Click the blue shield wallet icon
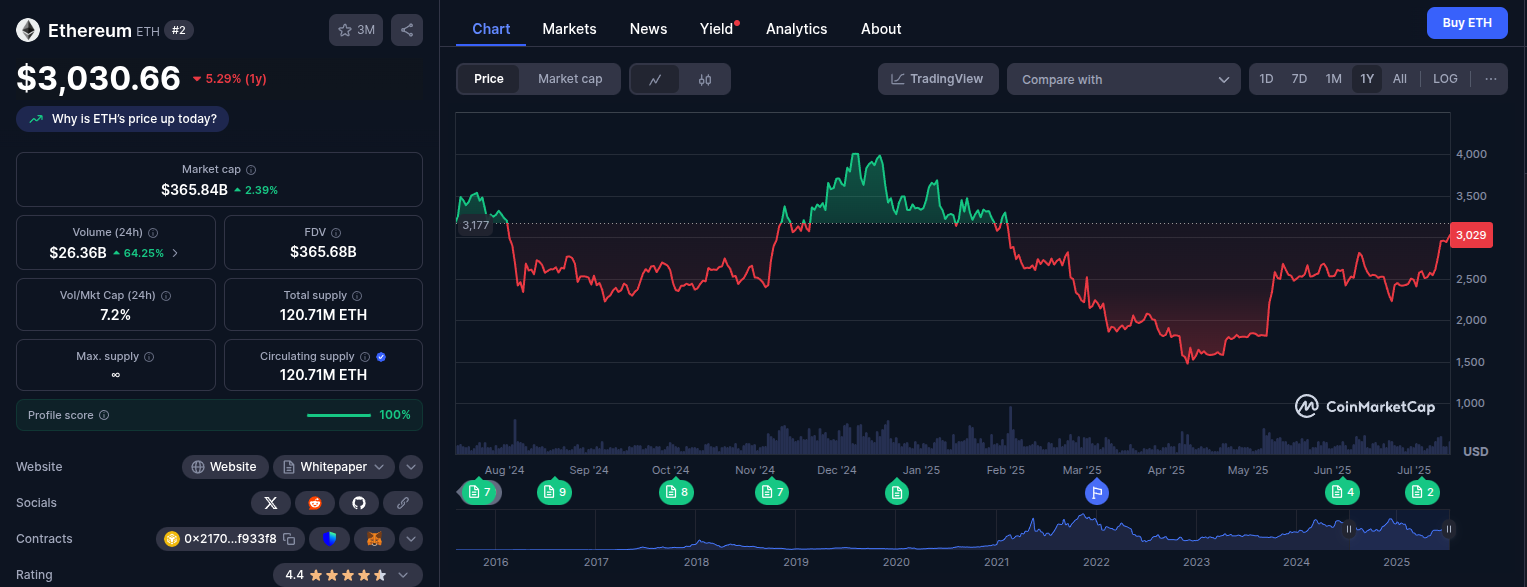The width and height of the screenshot is (1527, 587). click(329, 539)
